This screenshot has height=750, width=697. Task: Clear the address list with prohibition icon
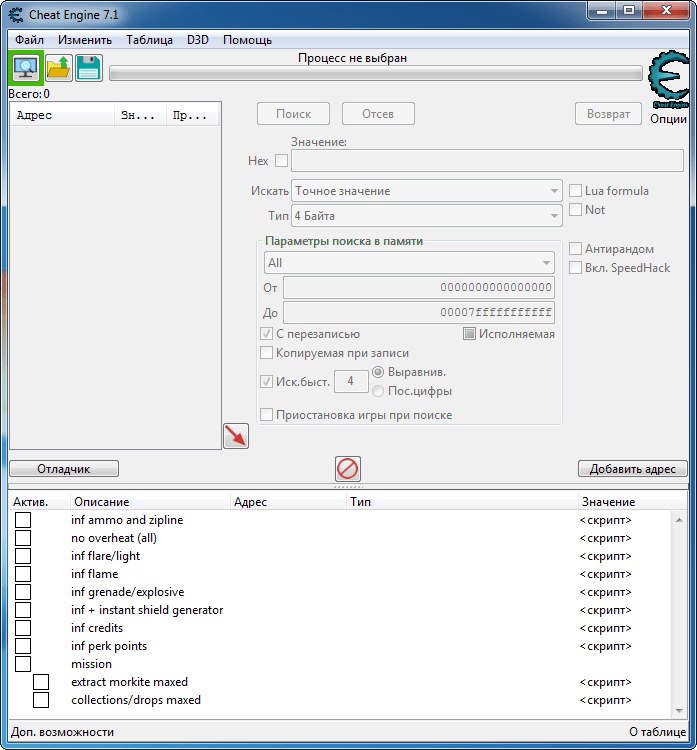click(348, 468)
